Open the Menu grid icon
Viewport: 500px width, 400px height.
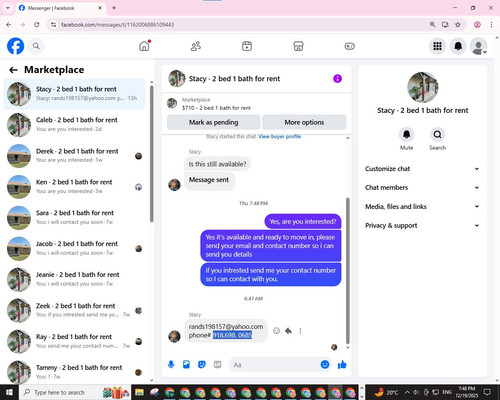[437, 46]
